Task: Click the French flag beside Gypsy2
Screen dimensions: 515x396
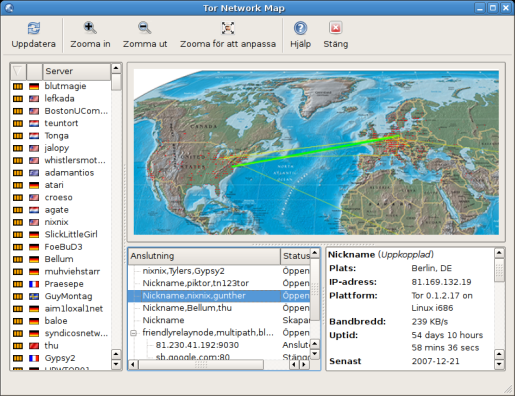Action: point(34,358)
